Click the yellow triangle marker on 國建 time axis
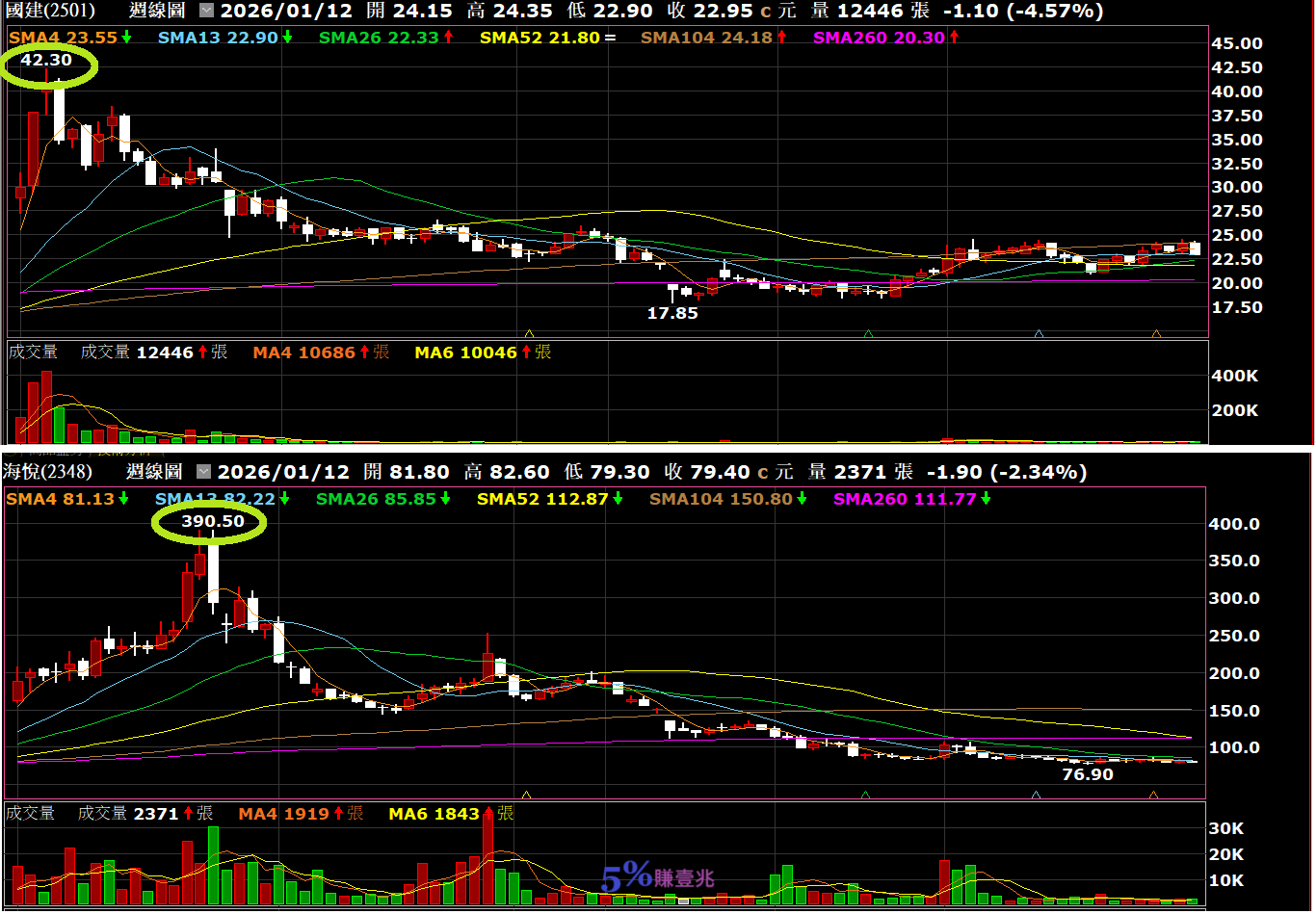The width and height of the screenshot is (1316, 914). 528,333
